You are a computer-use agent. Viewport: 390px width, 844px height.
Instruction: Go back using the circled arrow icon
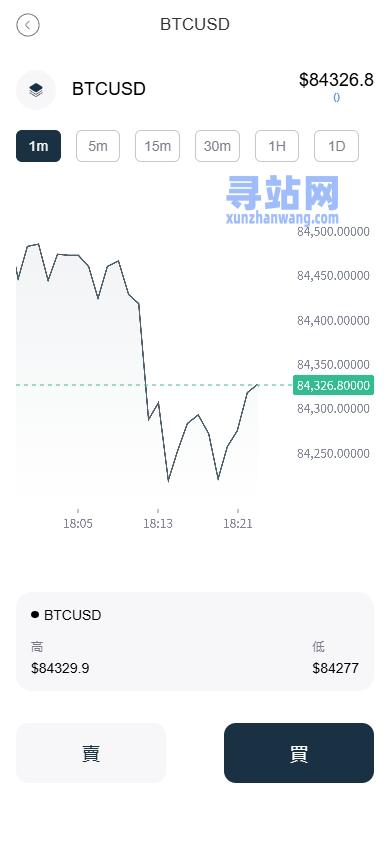27,25
